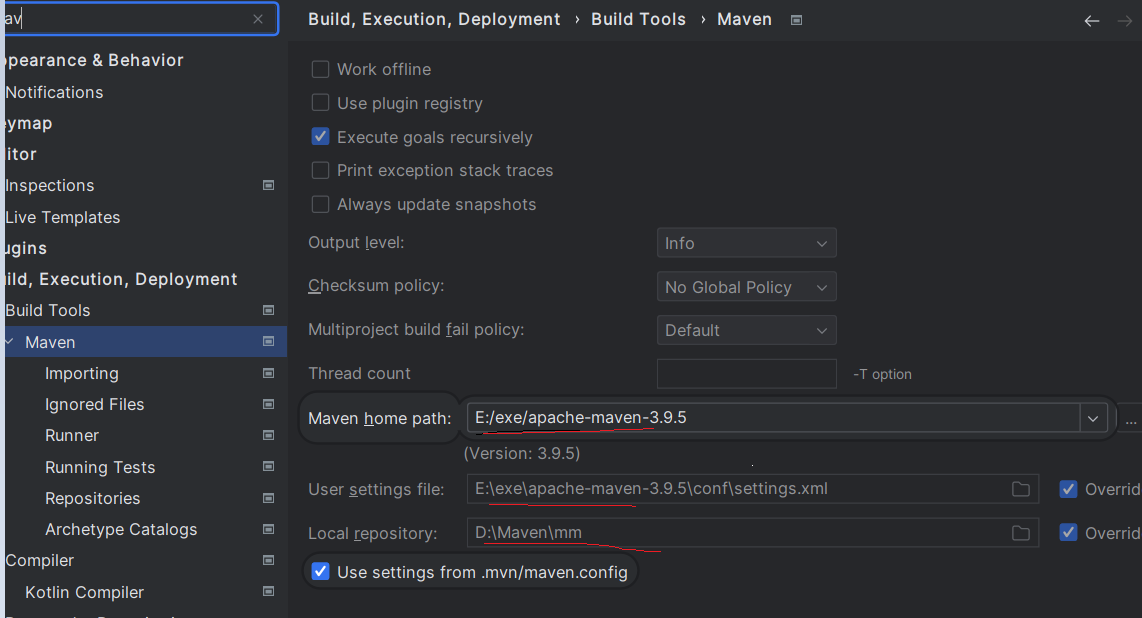Go back to previous settings page

pos(1091,21)
